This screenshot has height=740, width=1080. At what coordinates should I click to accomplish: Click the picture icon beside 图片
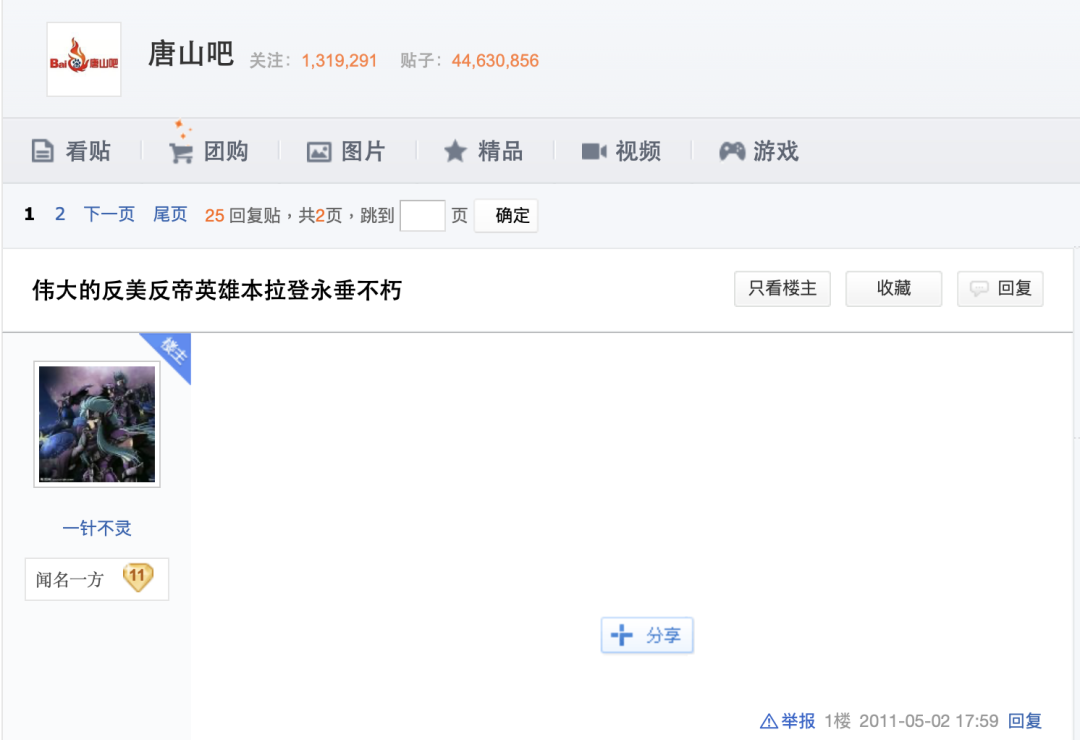point(319,152)
